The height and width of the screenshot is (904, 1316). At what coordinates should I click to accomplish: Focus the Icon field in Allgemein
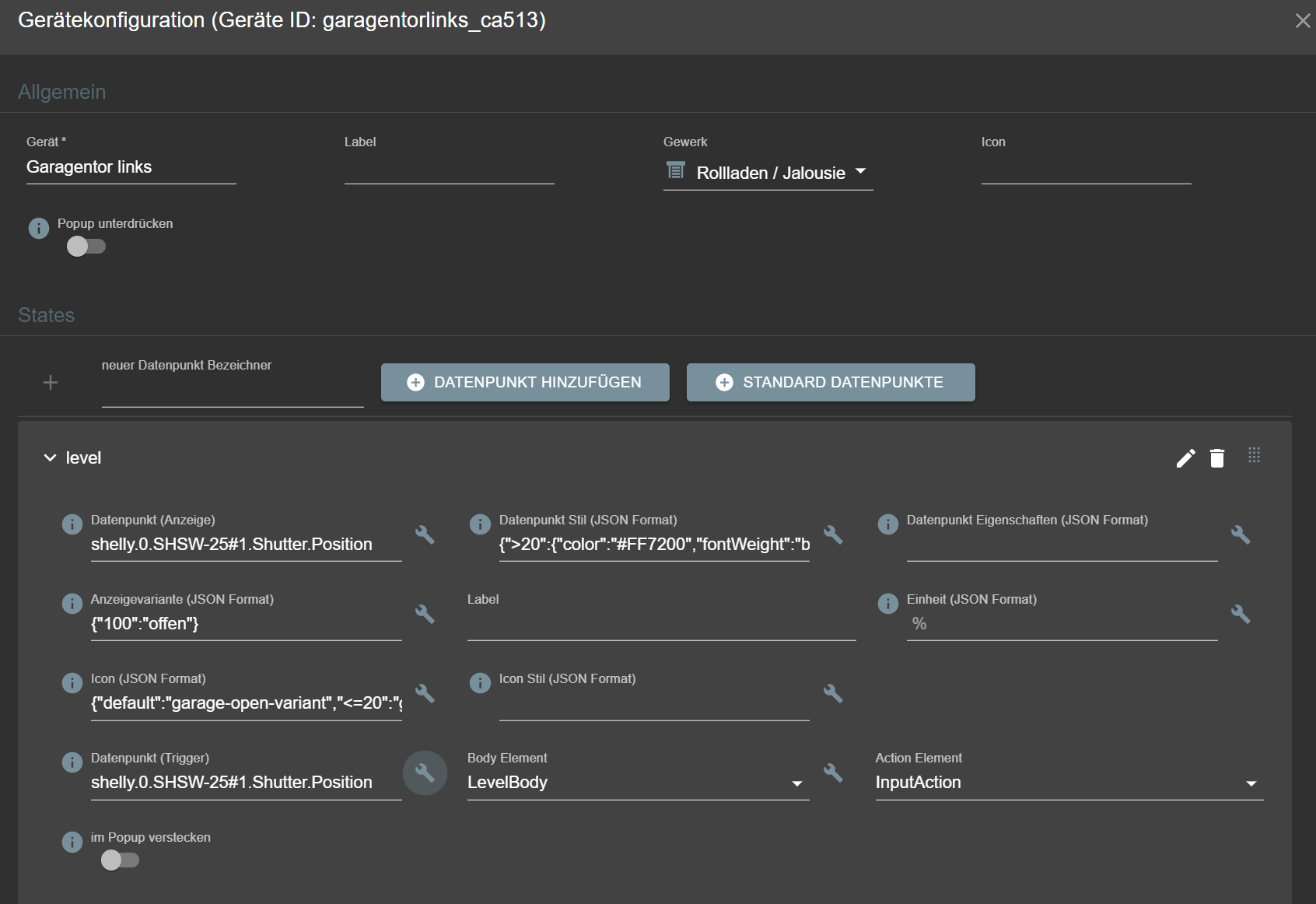point(1086,167)
